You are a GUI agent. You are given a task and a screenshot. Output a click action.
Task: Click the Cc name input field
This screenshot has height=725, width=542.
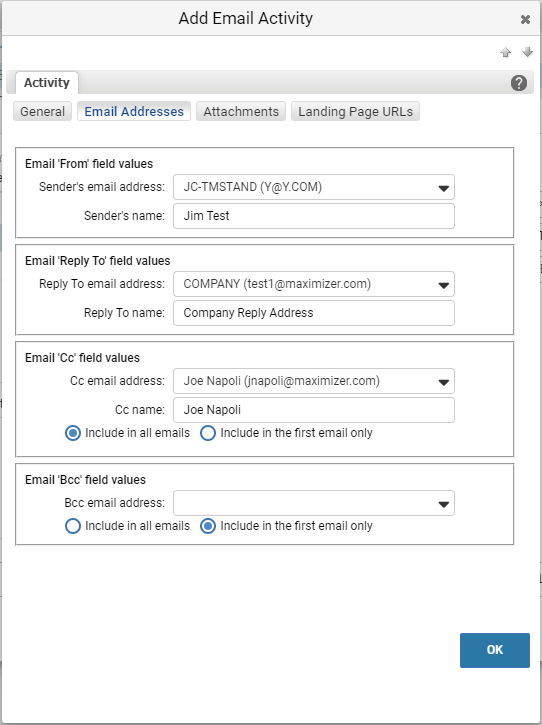tap(314, 410)
